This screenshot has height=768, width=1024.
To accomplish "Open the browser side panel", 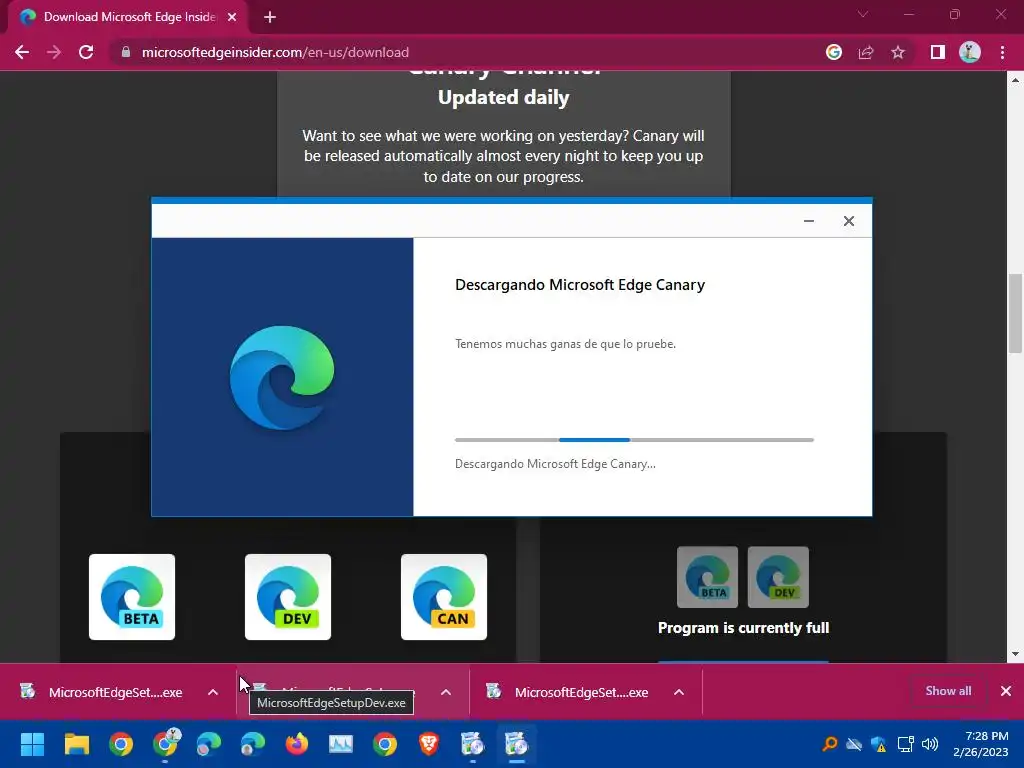I will (x=938, y=52).
